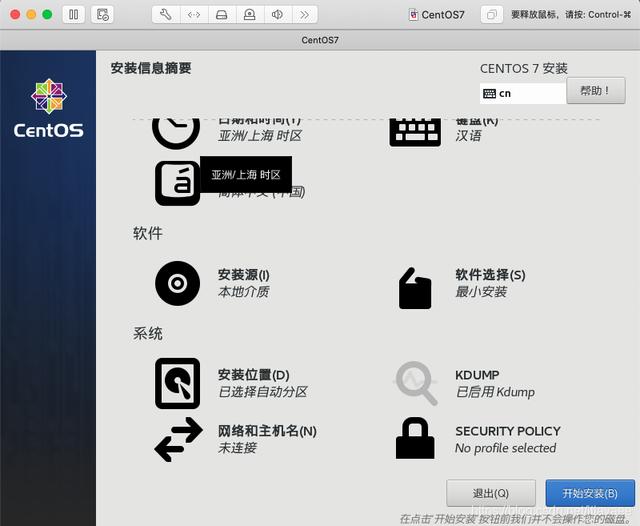
Task: Open 安装位置(D) settings
Action: (x=253, y=375)
